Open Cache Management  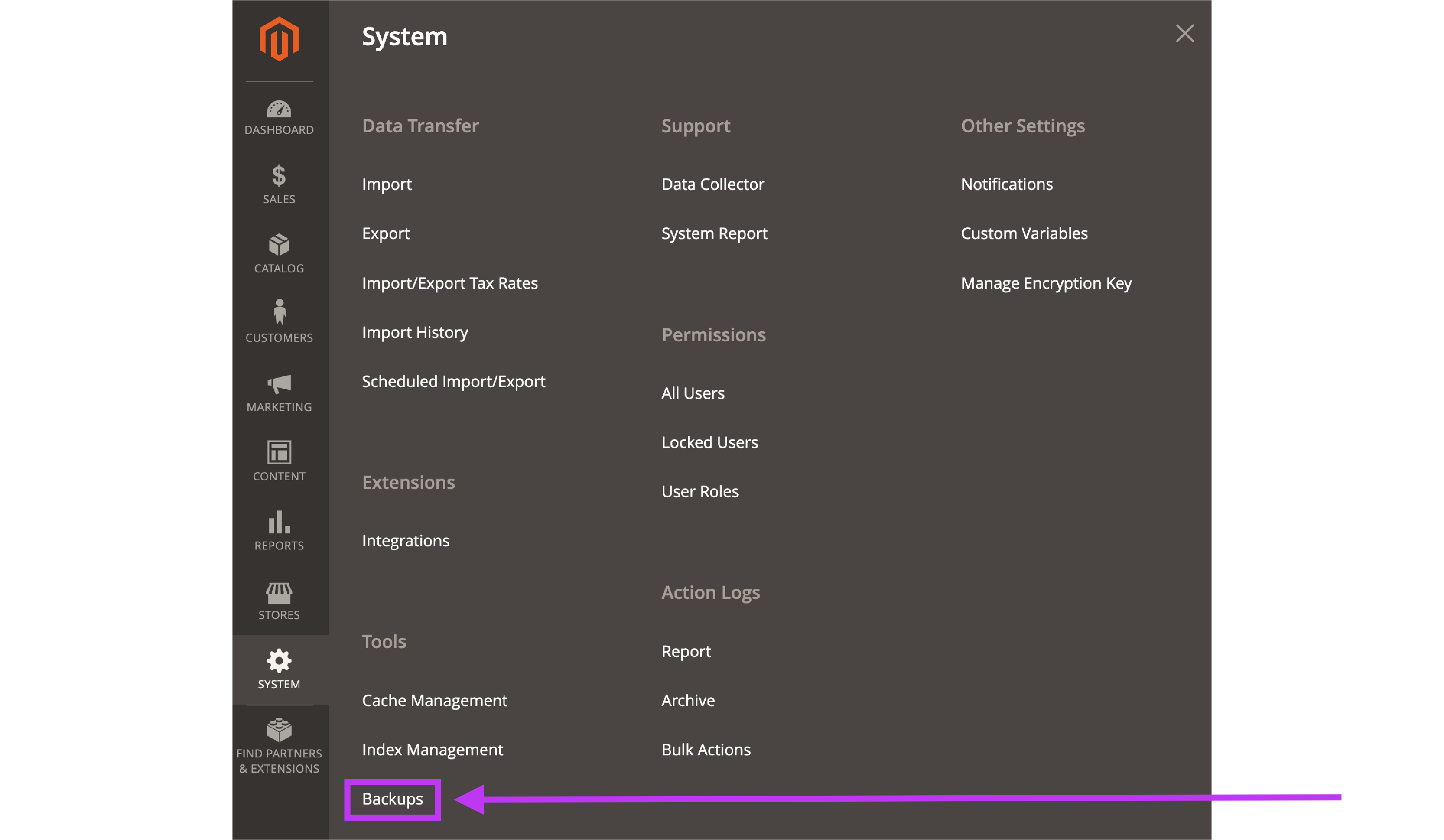pos(434,701)
